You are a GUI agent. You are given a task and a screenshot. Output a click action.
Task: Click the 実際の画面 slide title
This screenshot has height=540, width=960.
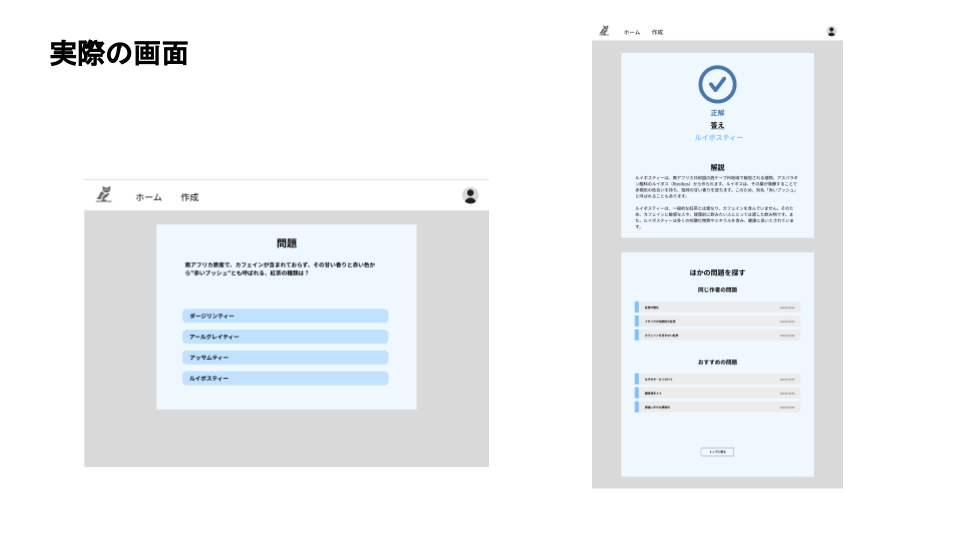tap(119, 54)
